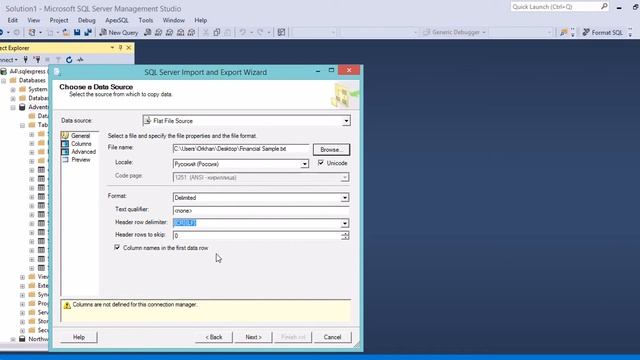Screen dimensions: 640x360
Task: Click the Object Explorer pin icon
Action: 120,48
